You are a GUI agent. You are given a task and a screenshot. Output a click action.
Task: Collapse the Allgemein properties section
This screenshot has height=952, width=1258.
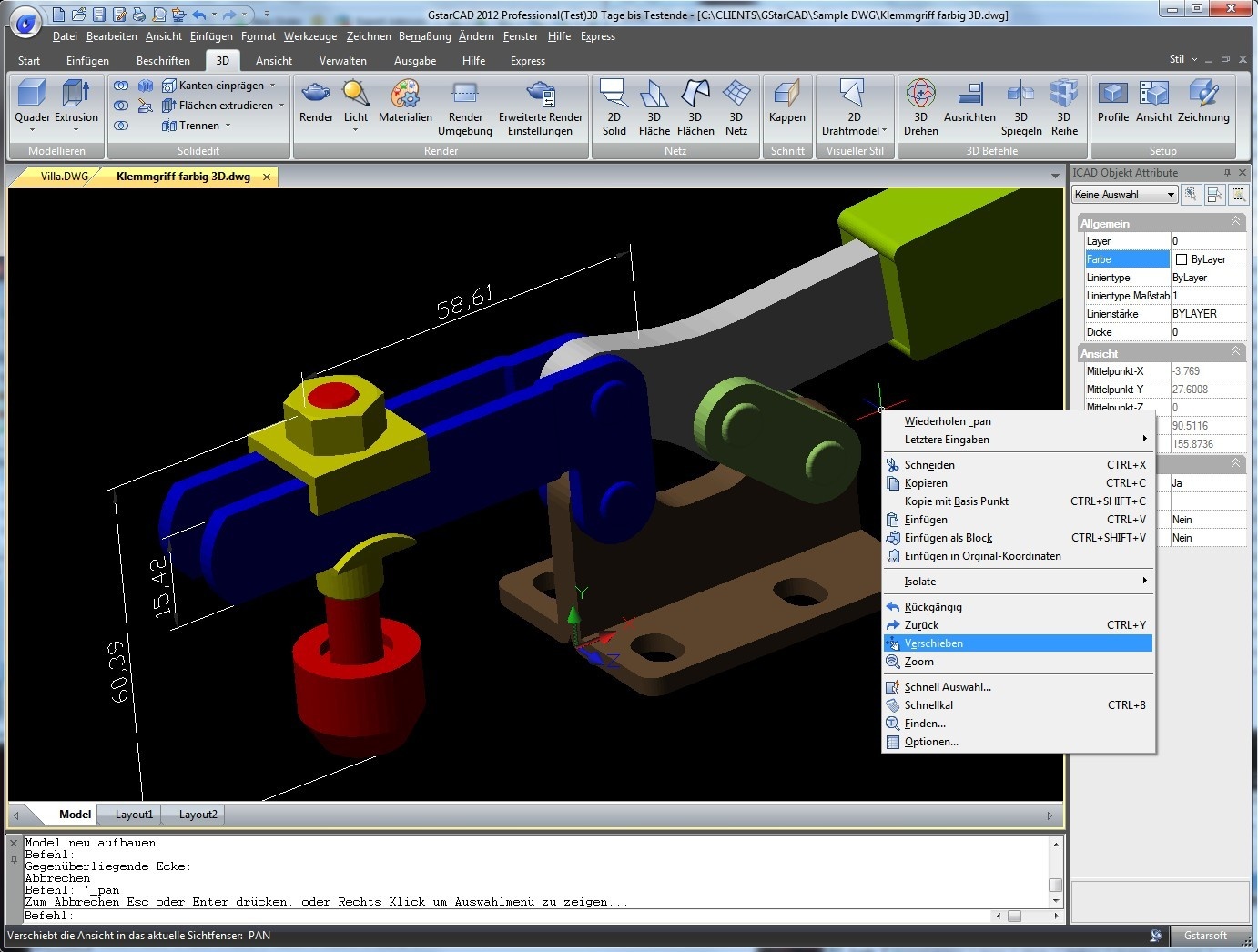[x=1235, y=222]
